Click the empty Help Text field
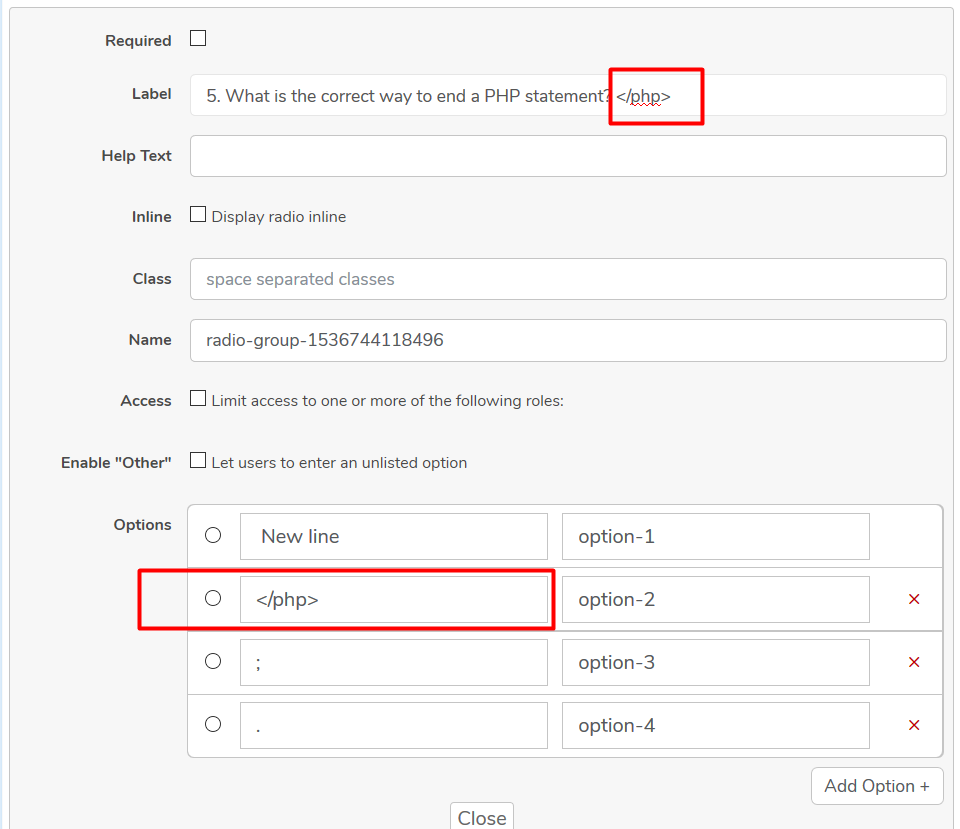This screenshot has width=960, height=829. (x=567, y=155)
